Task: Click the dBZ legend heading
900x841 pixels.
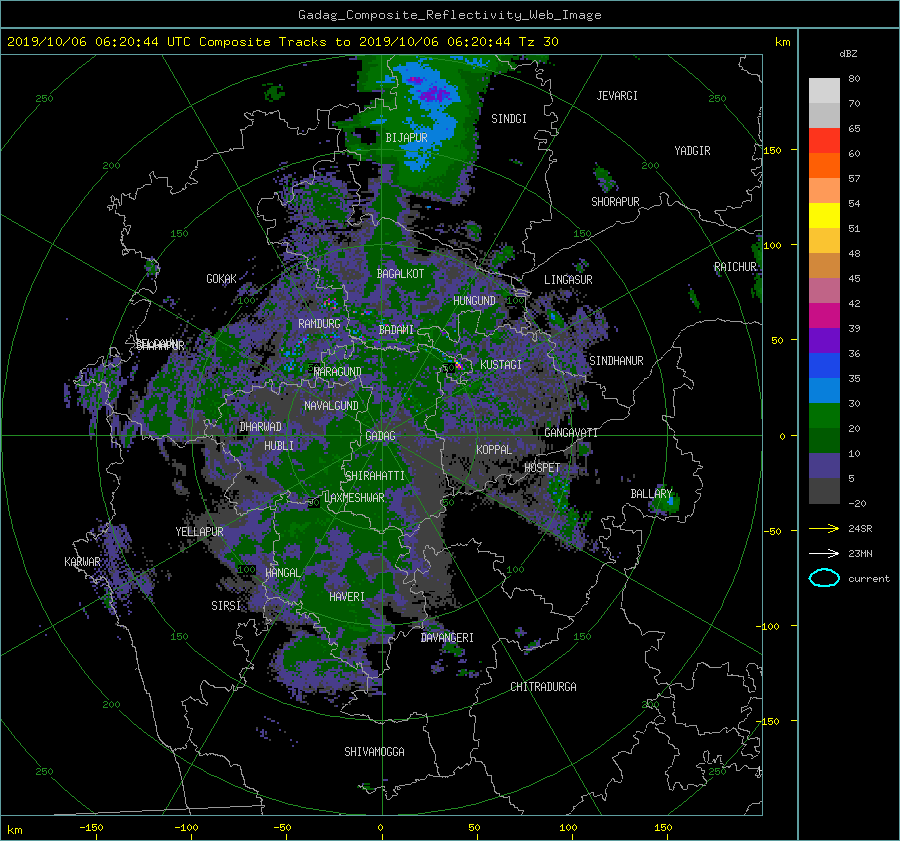Action: [848, 53]
